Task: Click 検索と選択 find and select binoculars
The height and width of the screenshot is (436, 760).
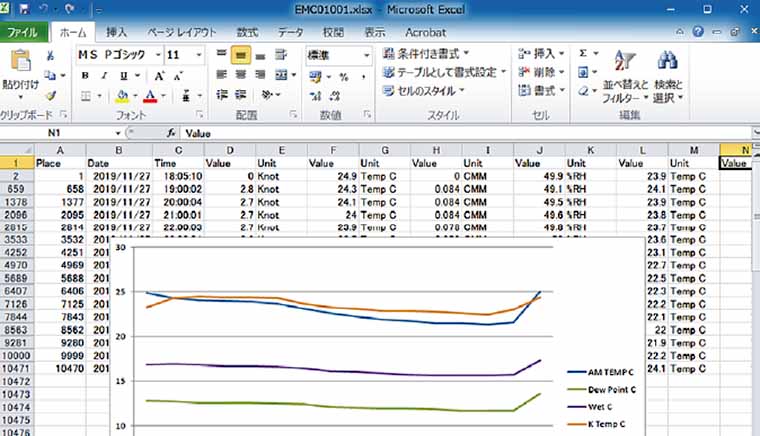Action: pos(668,77)
